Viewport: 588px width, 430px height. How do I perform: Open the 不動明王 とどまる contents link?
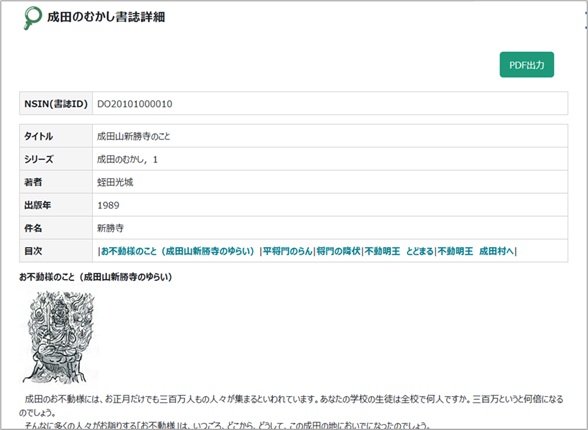click(x=399, y=251)
